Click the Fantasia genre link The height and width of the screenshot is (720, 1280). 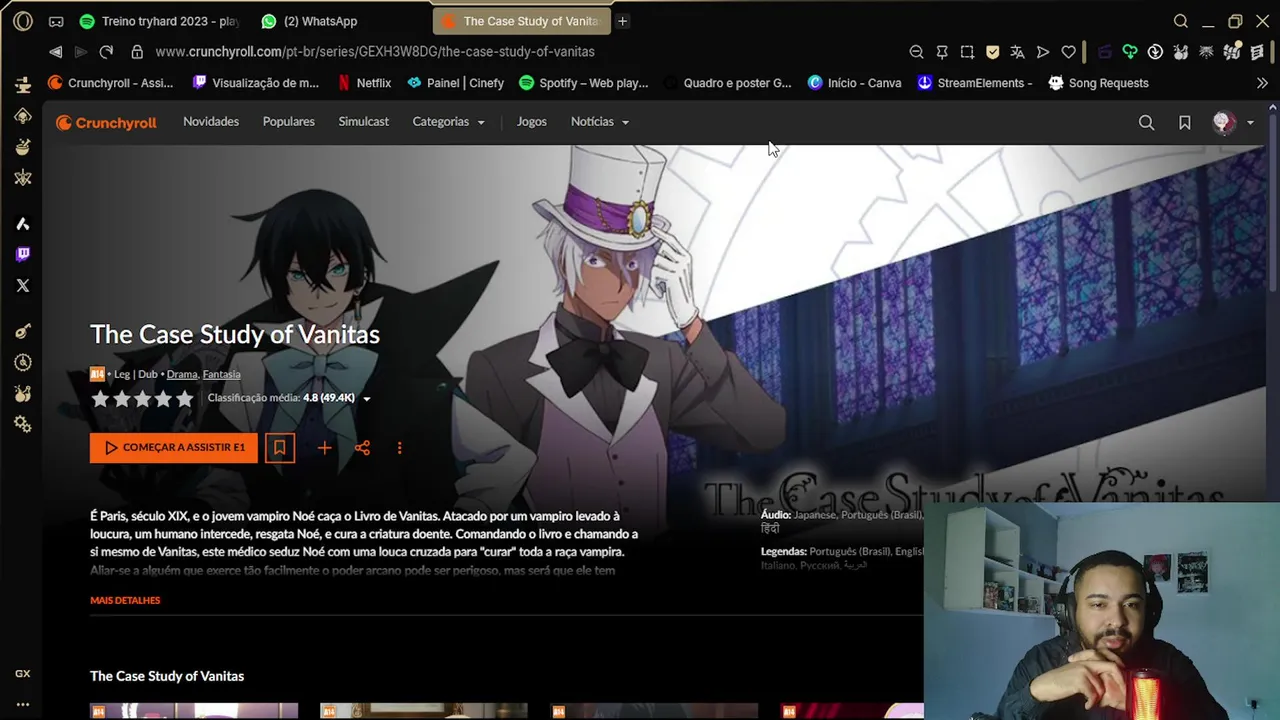(221, 374)
